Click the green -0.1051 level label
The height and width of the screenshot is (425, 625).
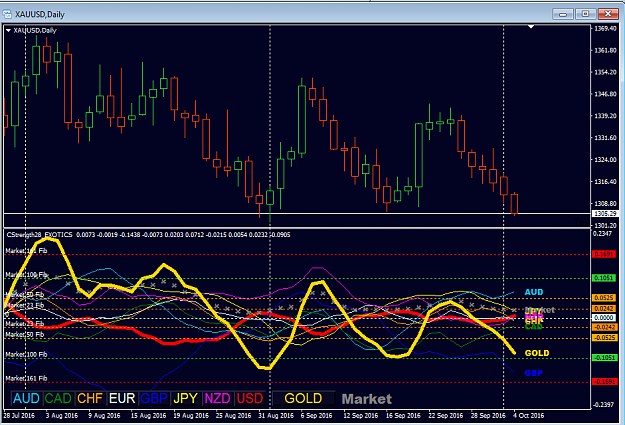[x=604, y=358]
